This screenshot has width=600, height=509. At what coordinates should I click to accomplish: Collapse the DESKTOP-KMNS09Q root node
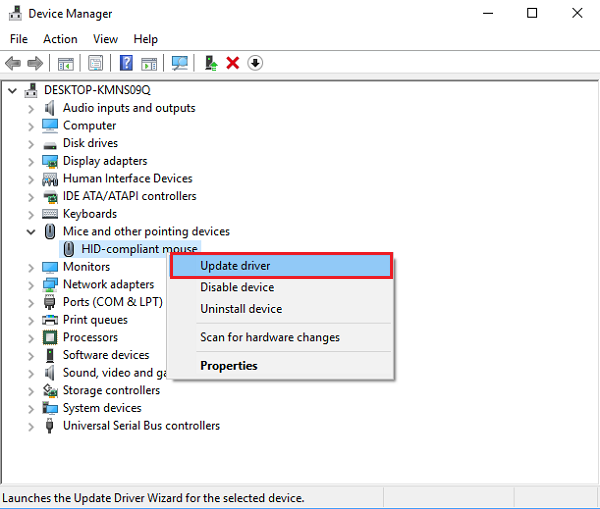12,90
